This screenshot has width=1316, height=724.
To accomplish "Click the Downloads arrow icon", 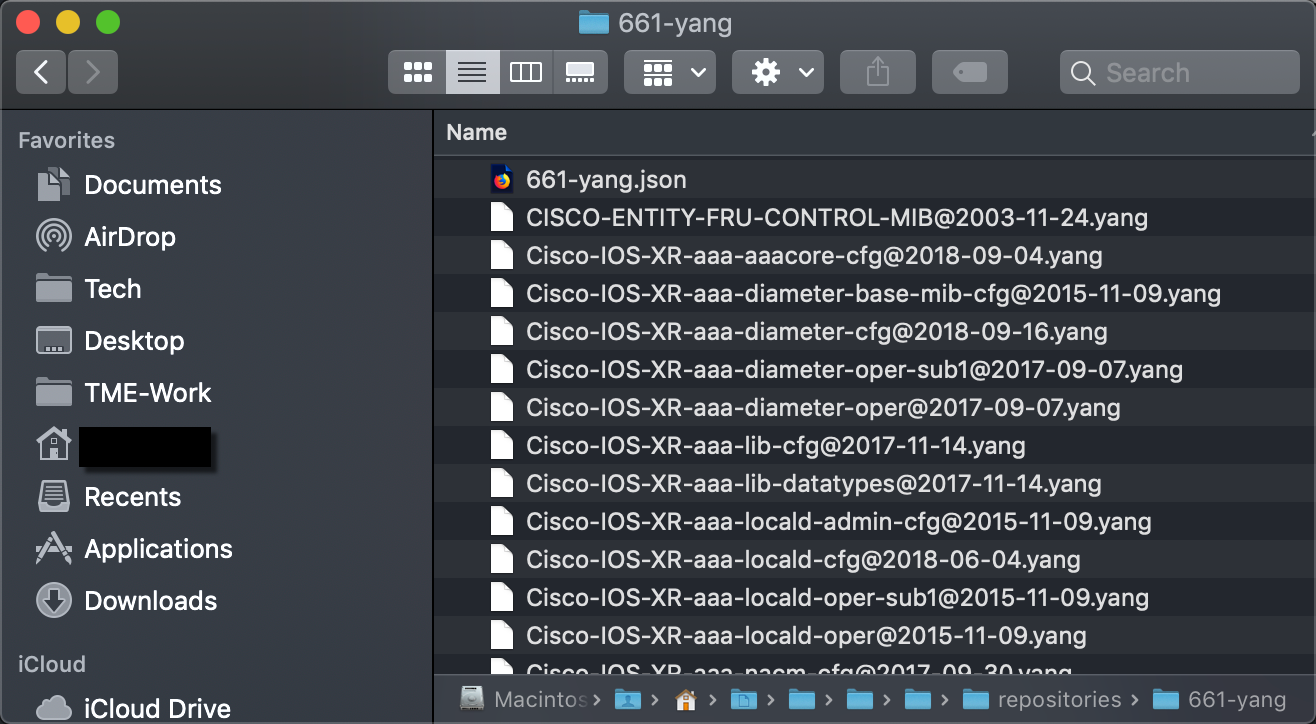I will point(53,601).
